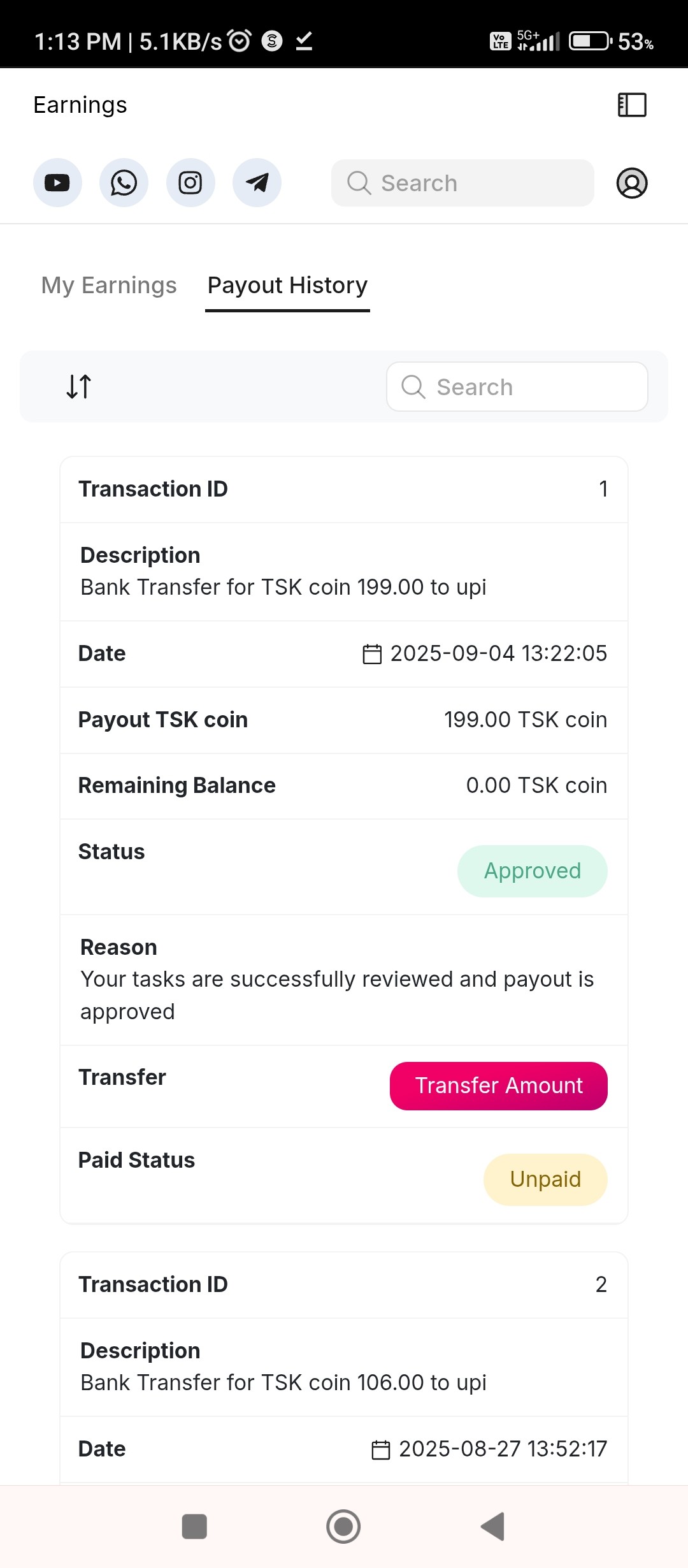Switch to My Earnings tab
688x1568 pixels.
(x=109, y=285)
